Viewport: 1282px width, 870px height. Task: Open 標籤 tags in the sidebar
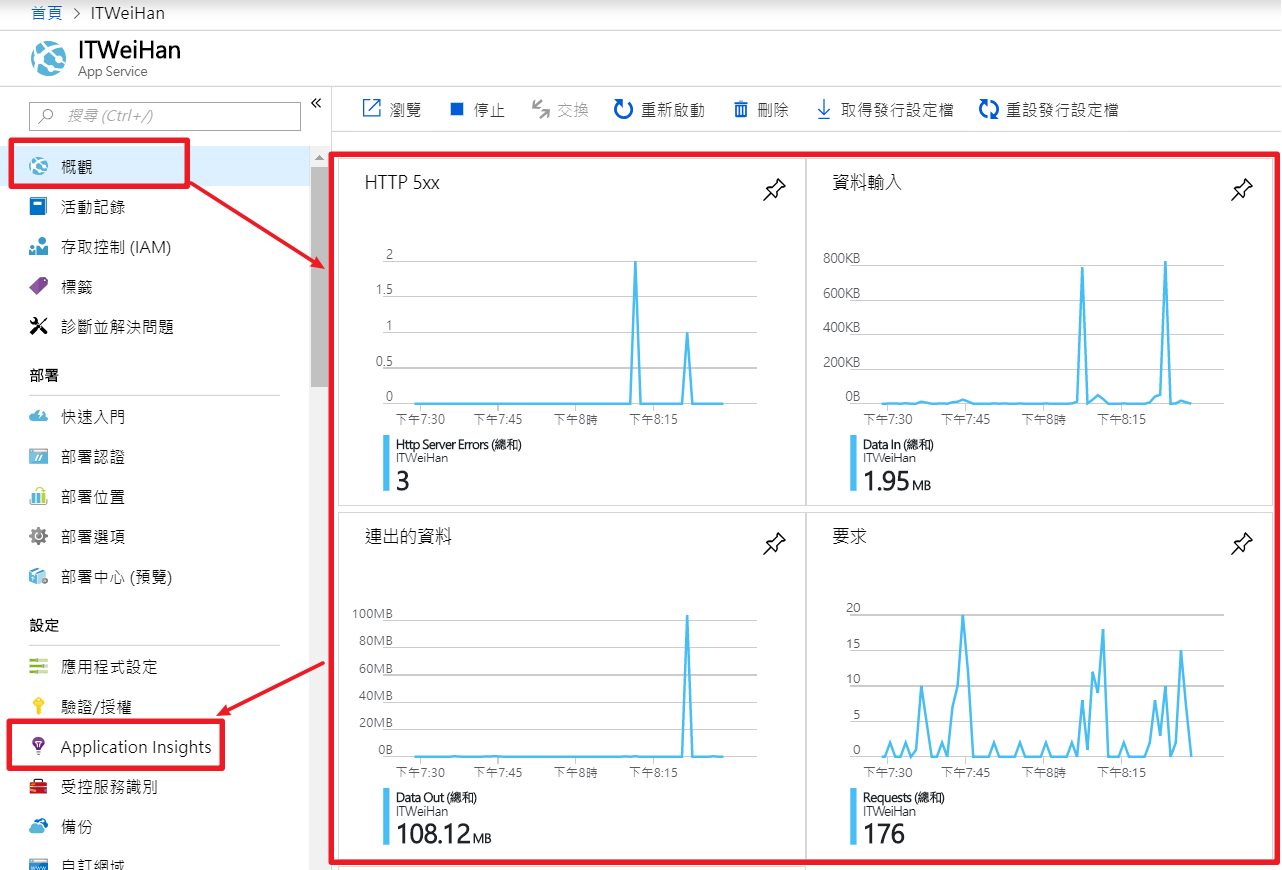(155, 287)
